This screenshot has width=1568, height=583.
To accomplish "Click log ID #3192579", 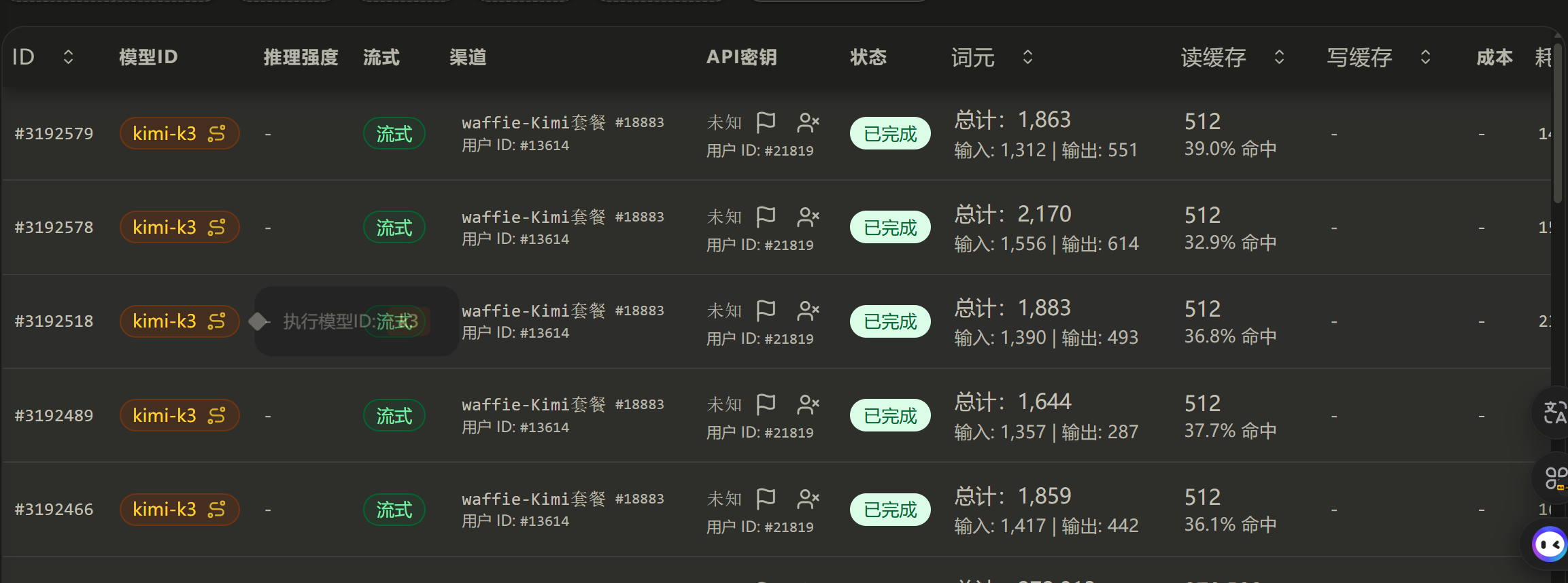I will (x=54, y=134).
